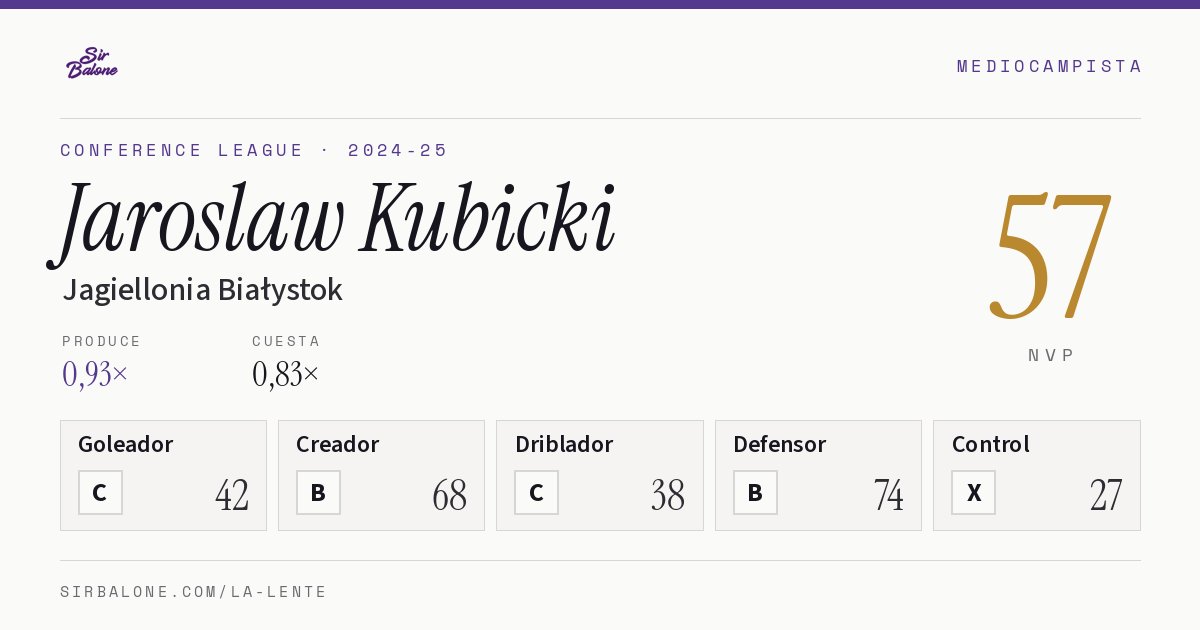The width and height of the screenshot is (1200, 630).
Task: Click the X grade badge in Control
Action: [973, 493]
